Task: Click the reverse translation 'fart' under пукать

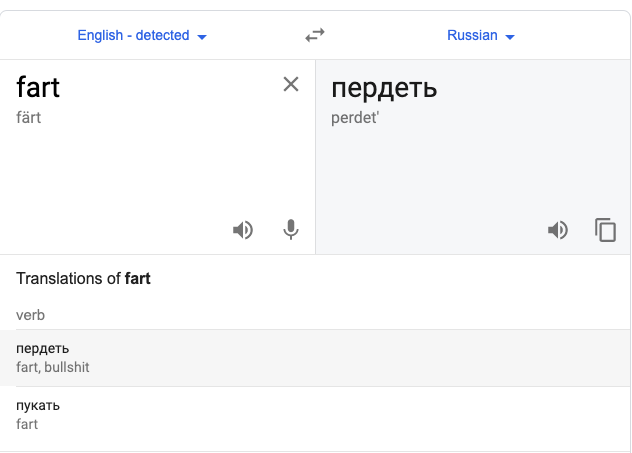Action: 27,424
